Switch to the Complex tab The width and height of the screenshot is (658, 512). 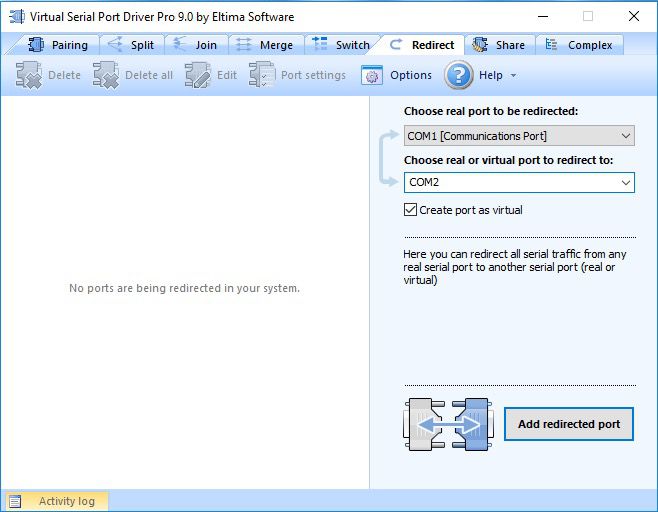(580, 45)
